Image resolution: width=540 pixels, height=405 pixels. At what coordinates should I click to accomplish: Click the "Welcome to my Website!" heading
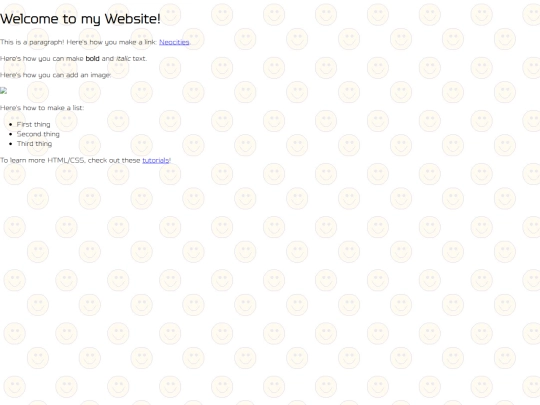pyautogui.click(x=80, y=19)
